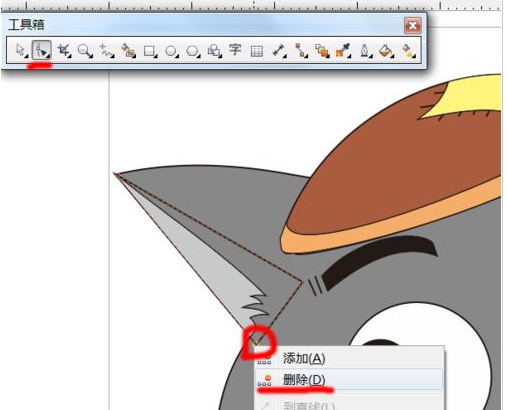Select the Rectangle tool

point(150,51)
